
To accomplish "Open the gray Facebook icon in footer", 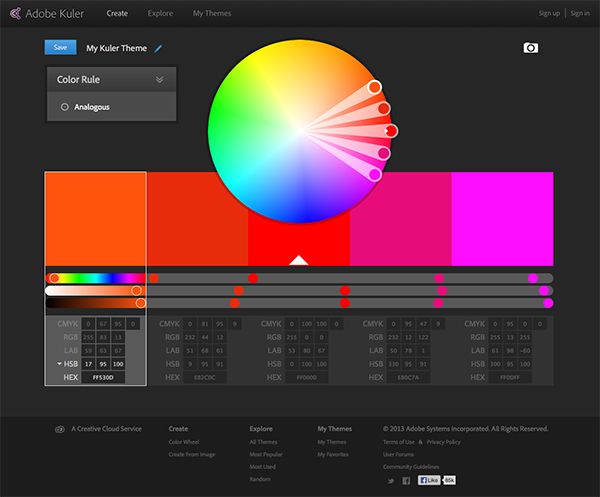I will pyautogui.click(x=406, y=481).
